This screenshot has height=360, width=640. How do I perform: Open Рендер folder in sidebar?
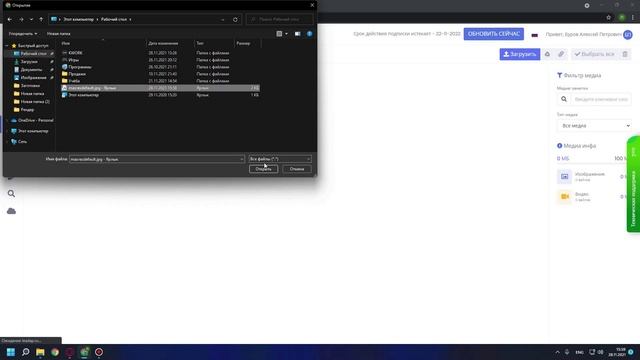coord(27,110)
